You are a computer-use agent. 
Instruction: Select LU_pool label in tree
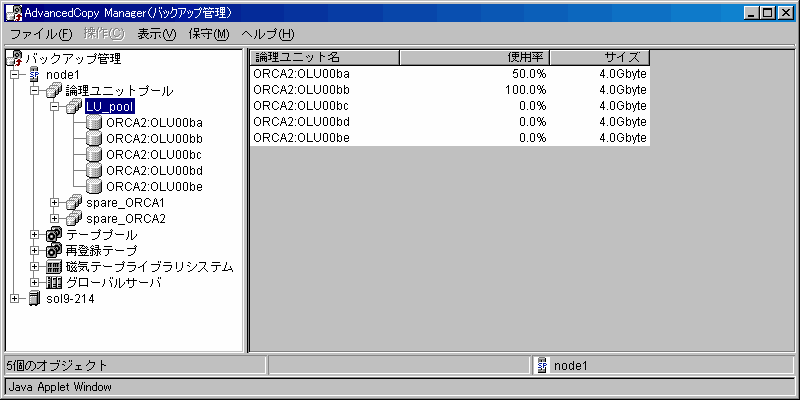tap(110, 107)
